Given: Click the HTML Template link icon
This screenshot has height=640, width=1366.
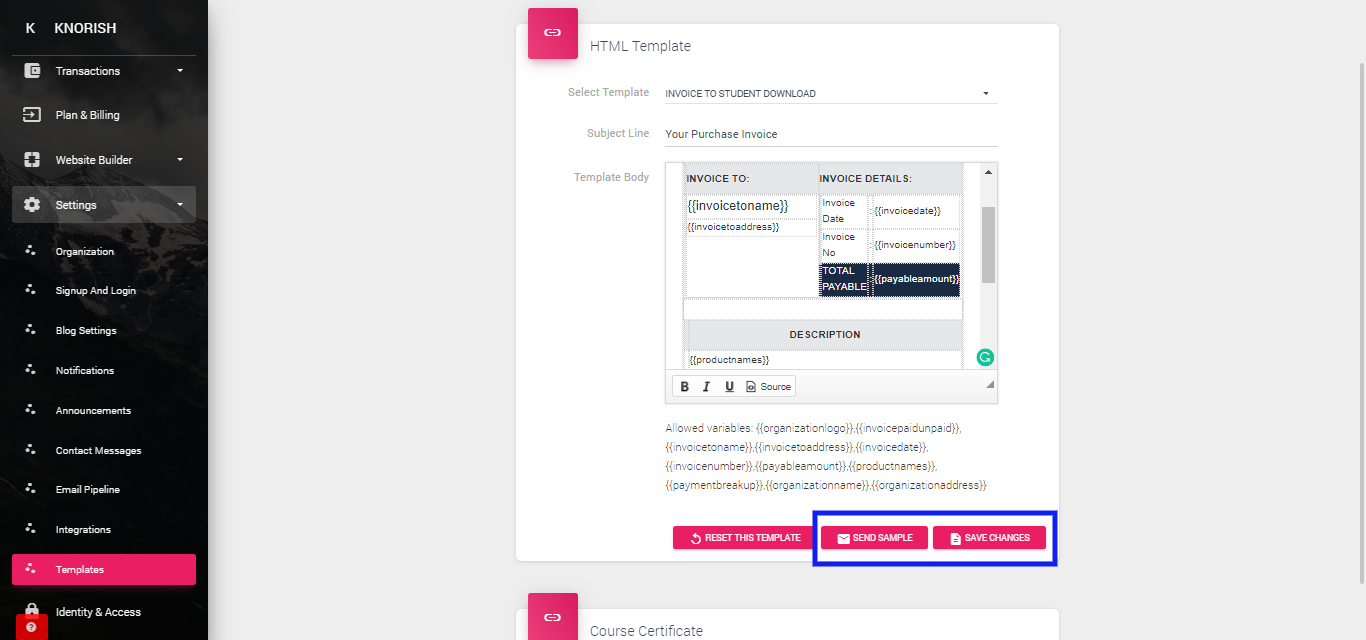Looking at the screenshot, I should point(553,33).
